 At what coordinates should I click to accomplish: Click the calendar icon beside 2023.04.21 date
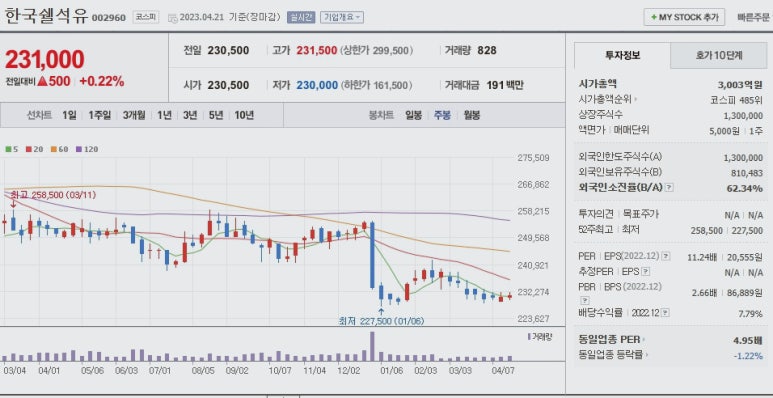(x=173, y=18)
